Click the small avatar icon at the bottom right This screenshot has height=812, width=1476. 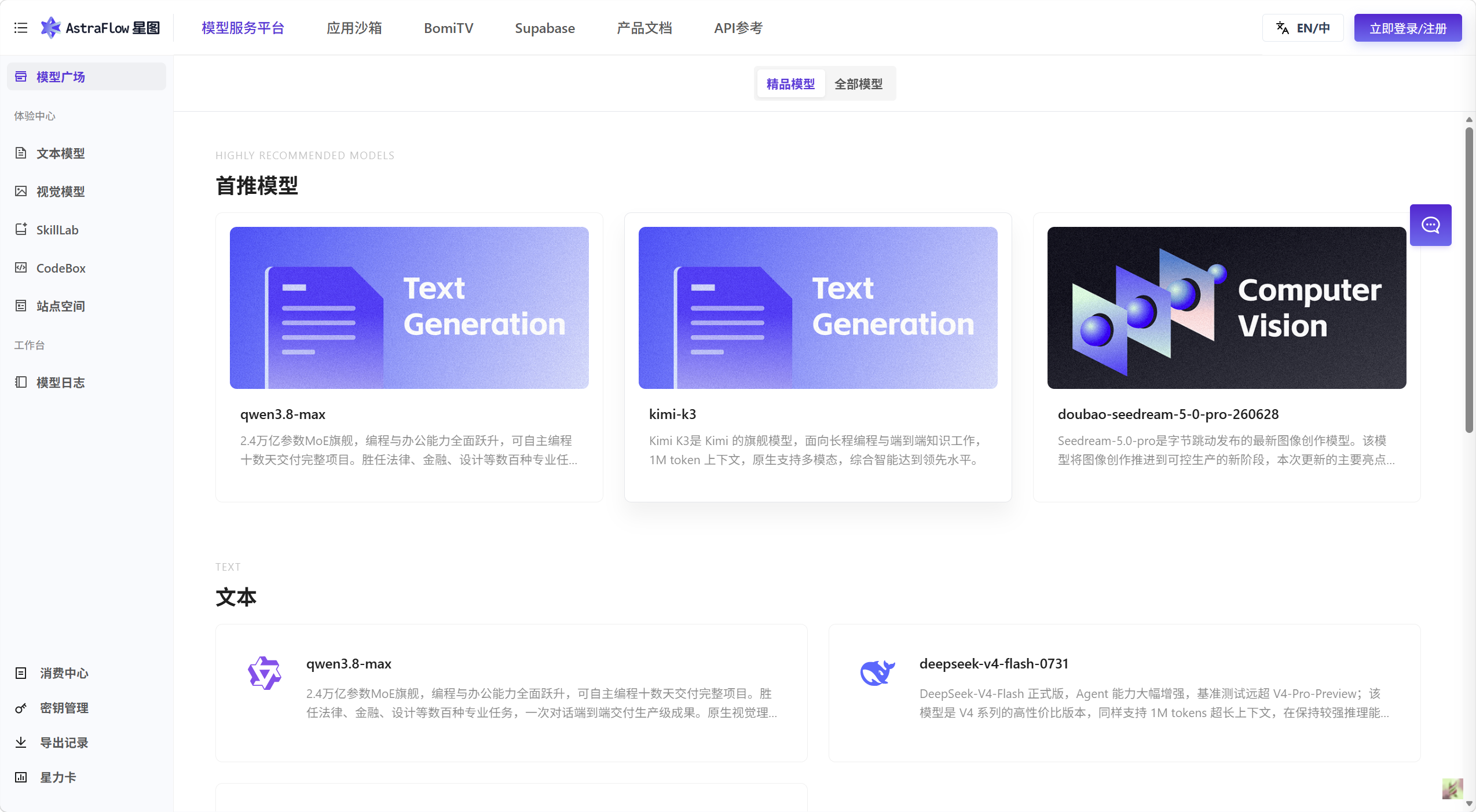click(1452, 788)
